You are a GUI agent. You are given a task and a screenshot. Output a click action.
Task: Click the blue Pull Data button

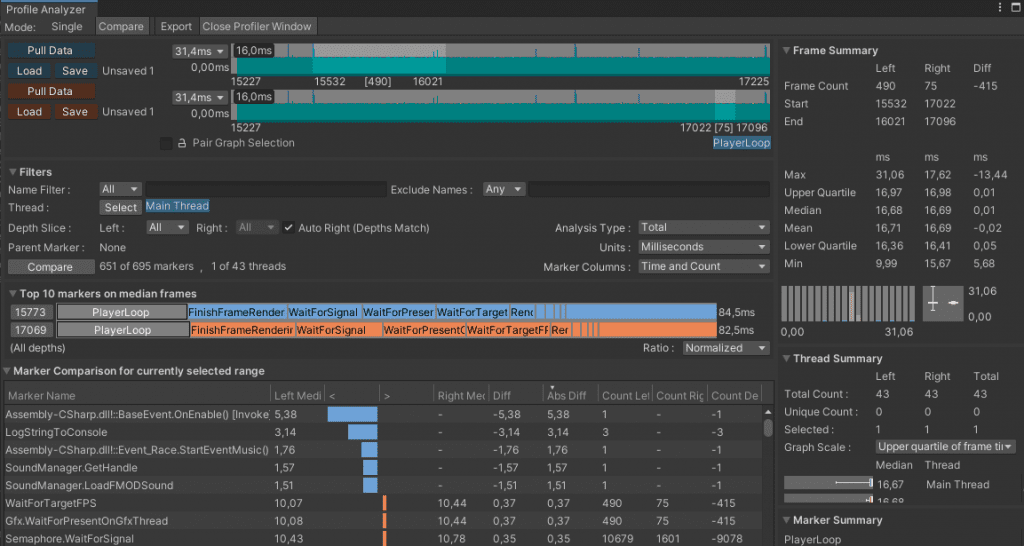(52, 51)
